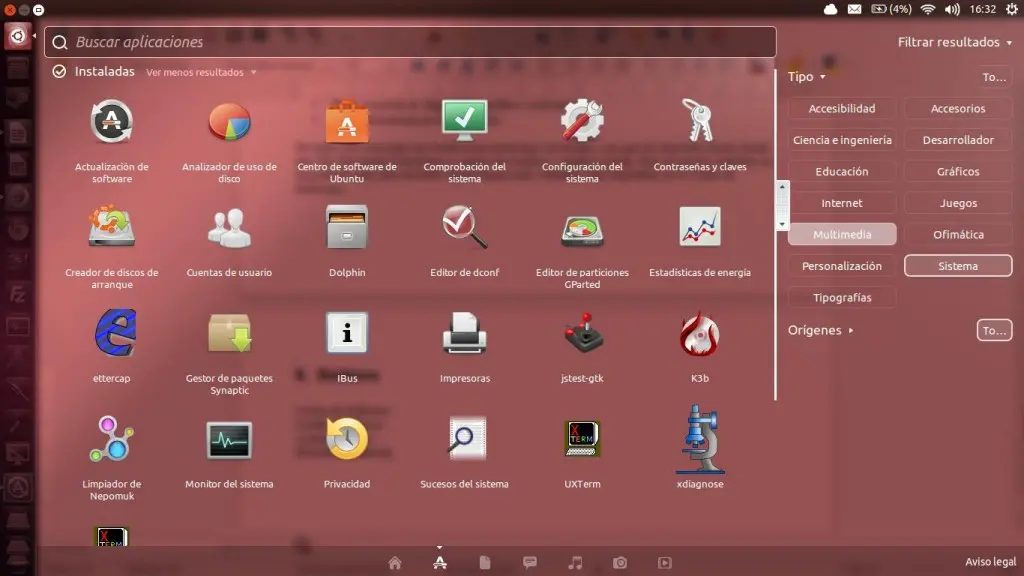Expand the Orígenes filter section

[x=820, y=330]
